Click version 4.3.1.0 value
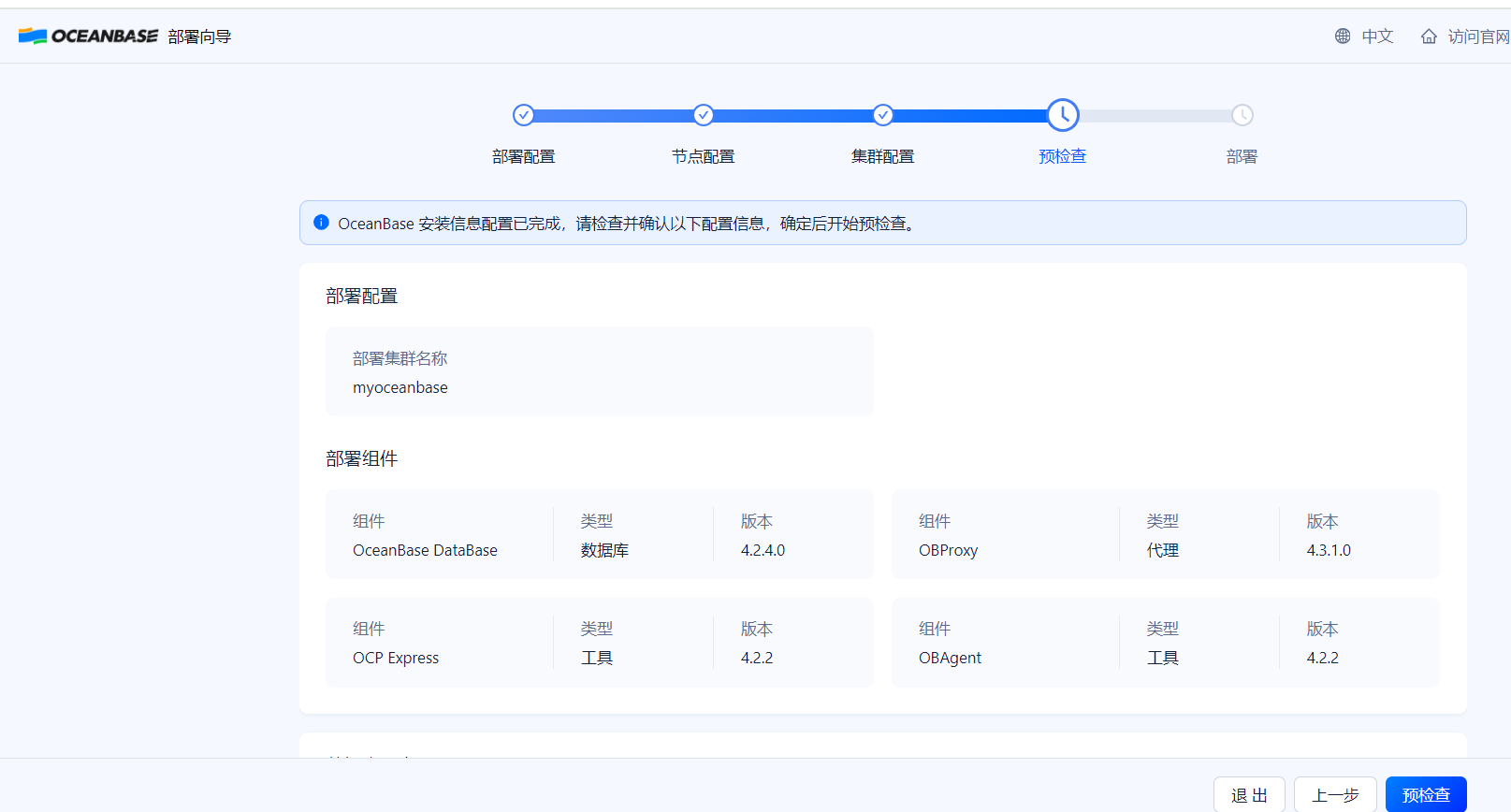1511x812 pixels. [1329, 550]
